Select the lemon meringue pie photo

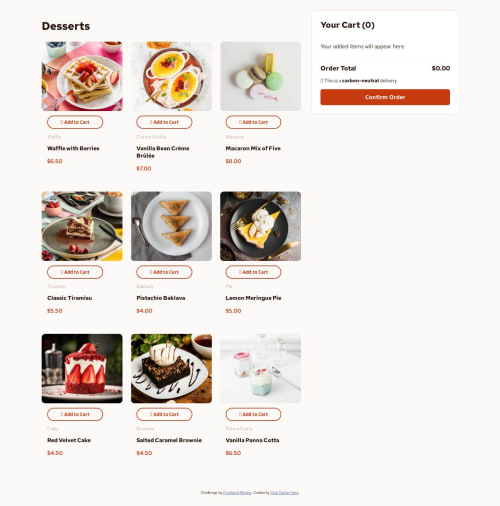(x=261, y=226)
